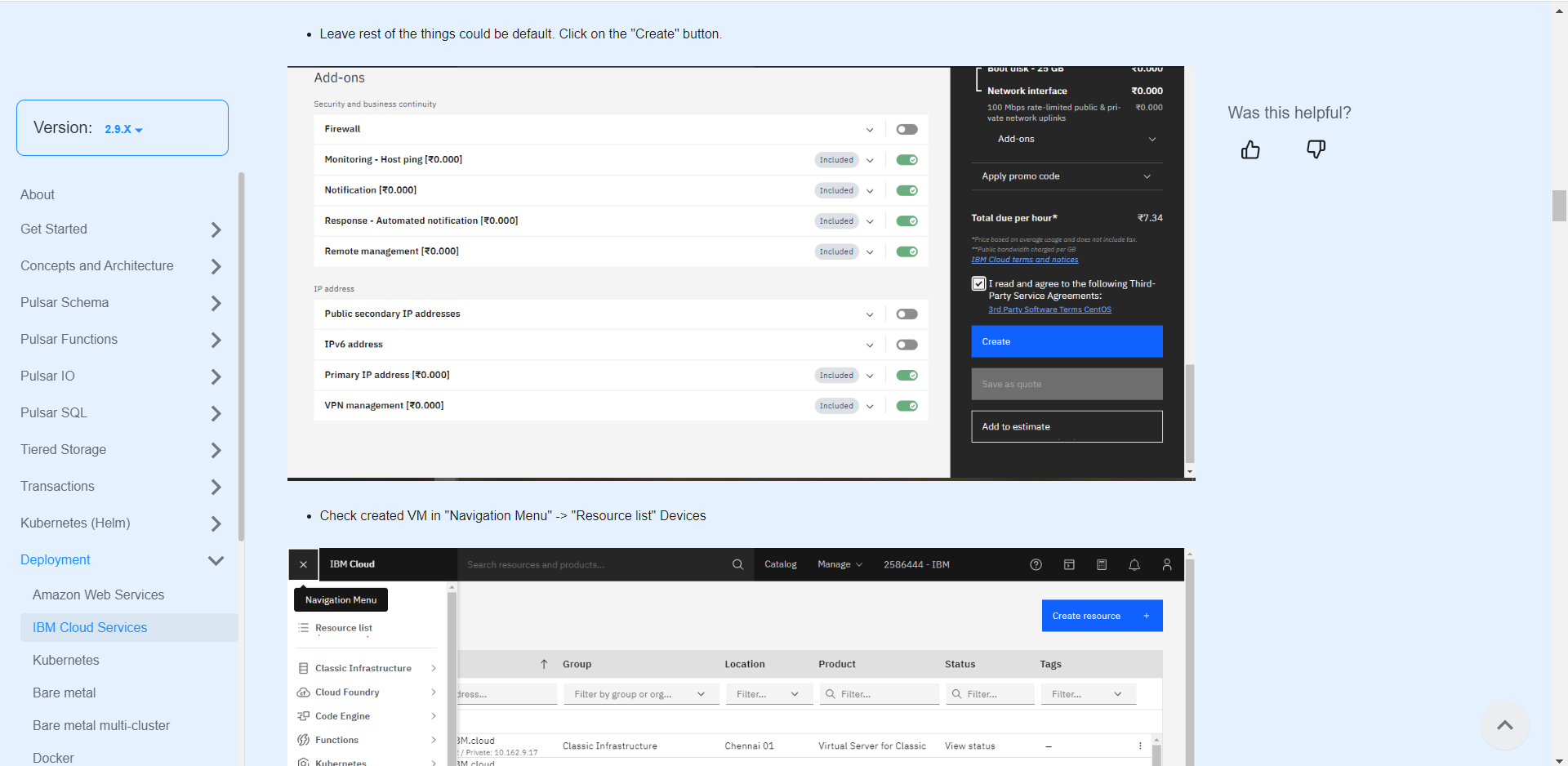Expand the Get Started section
The width and height of the screenshot is (1568, 766).
coord(216,229)
